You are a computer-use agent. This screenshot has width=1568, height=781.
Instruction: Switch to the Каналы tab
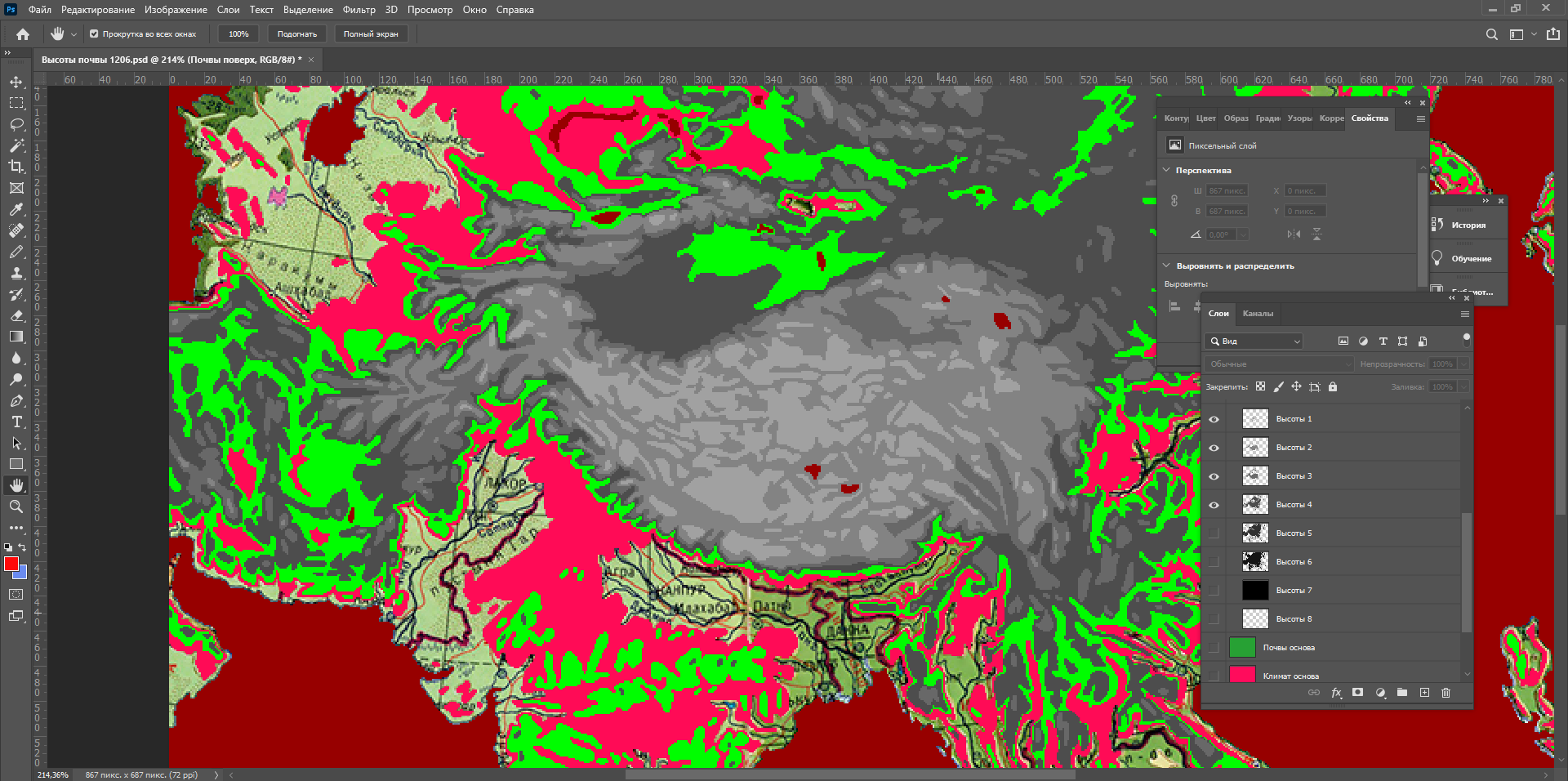coord(1258,314)
